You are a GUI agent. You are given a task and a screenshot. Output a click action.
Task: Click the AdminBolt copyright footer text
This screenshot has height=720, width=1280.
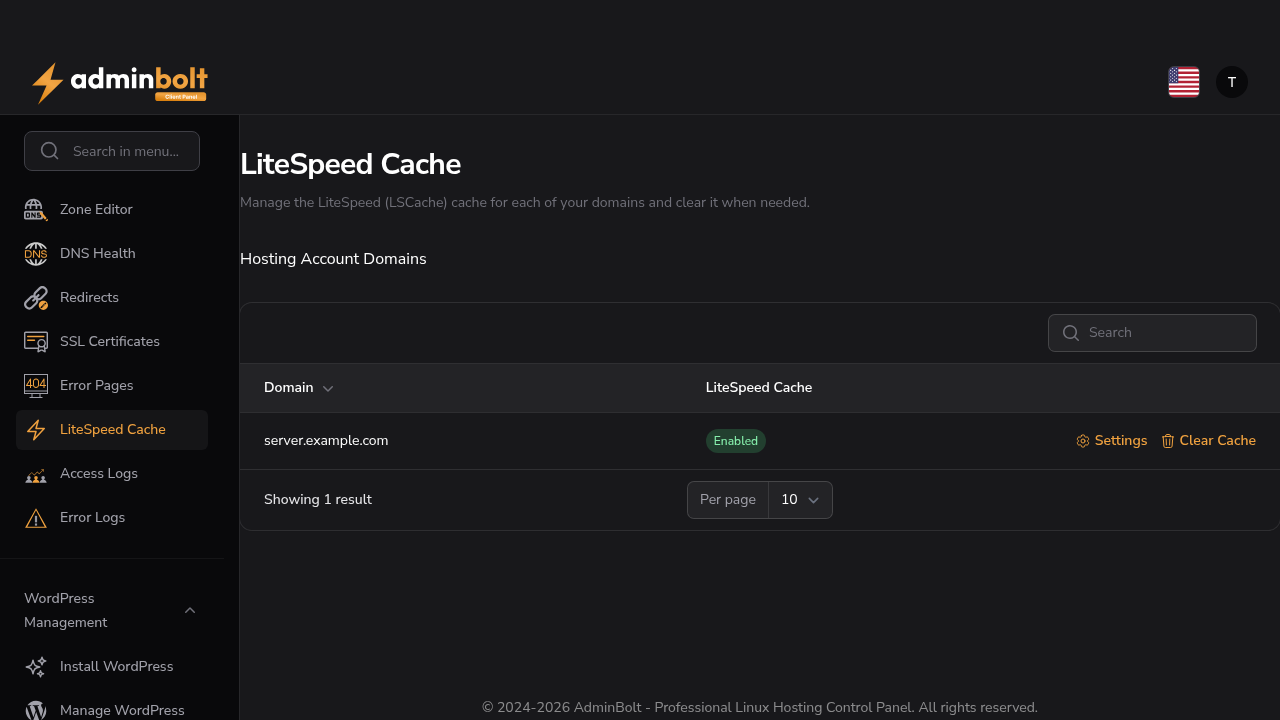(760, 707)
